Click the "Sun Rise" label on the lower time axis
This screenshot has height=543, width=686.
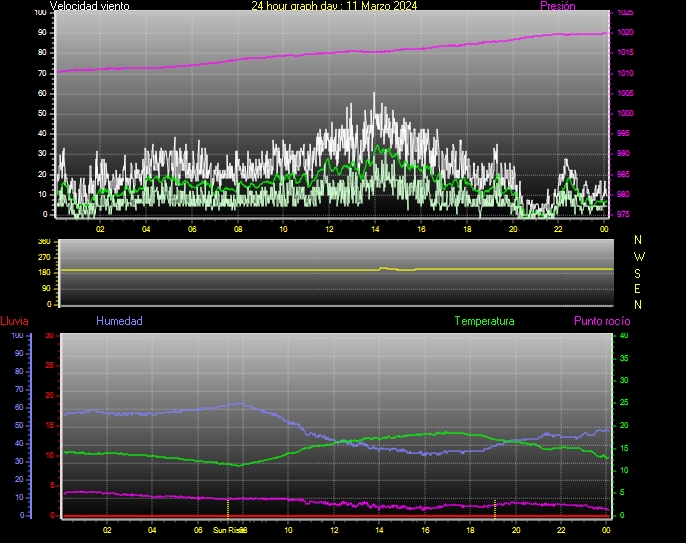point(228,530)
